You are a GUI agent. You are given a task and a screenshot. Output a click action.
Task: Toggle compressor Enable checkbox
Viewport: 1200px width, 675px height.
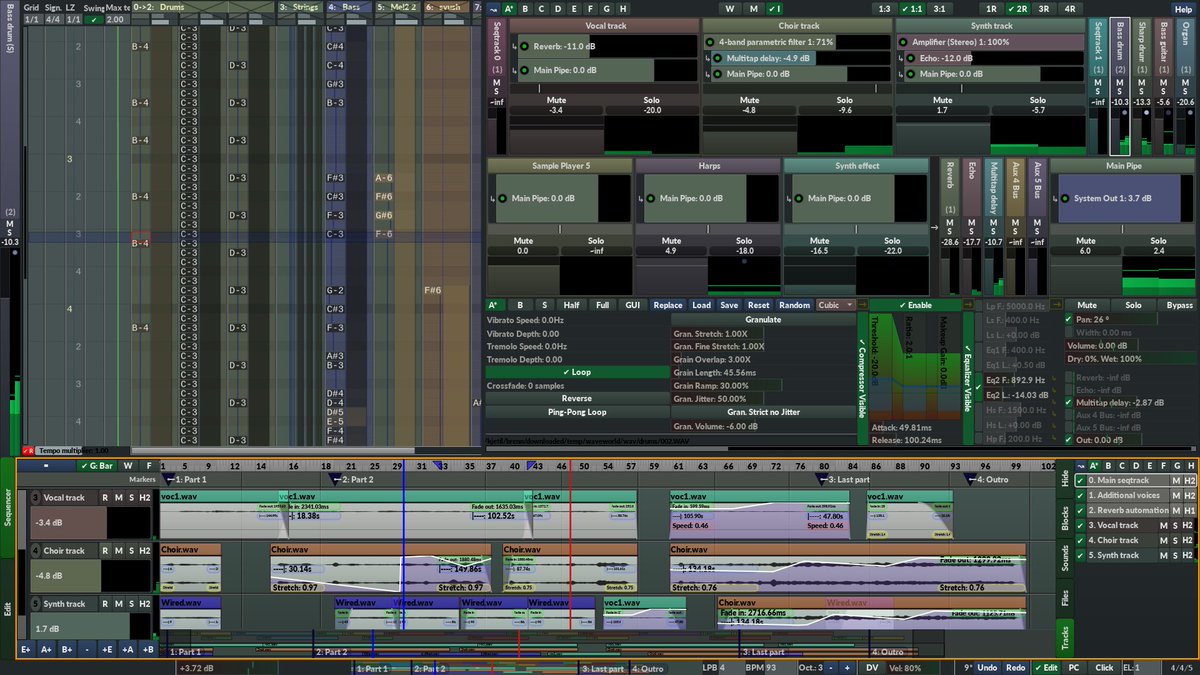tap(915, 305)
